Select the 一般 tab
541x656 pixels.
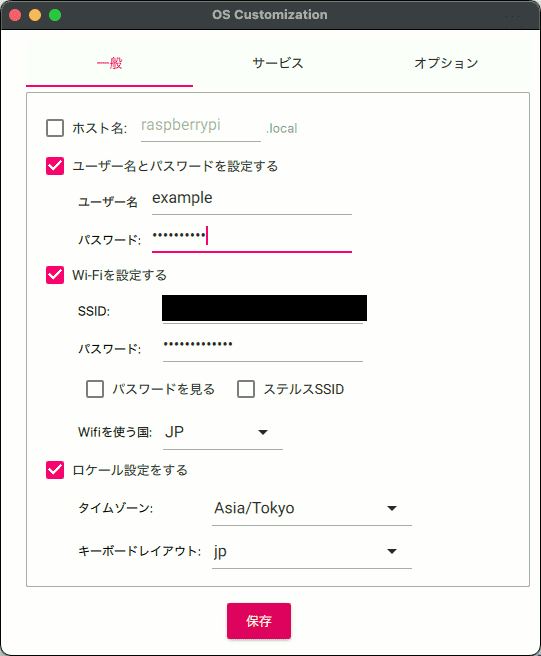coord(109,63)
